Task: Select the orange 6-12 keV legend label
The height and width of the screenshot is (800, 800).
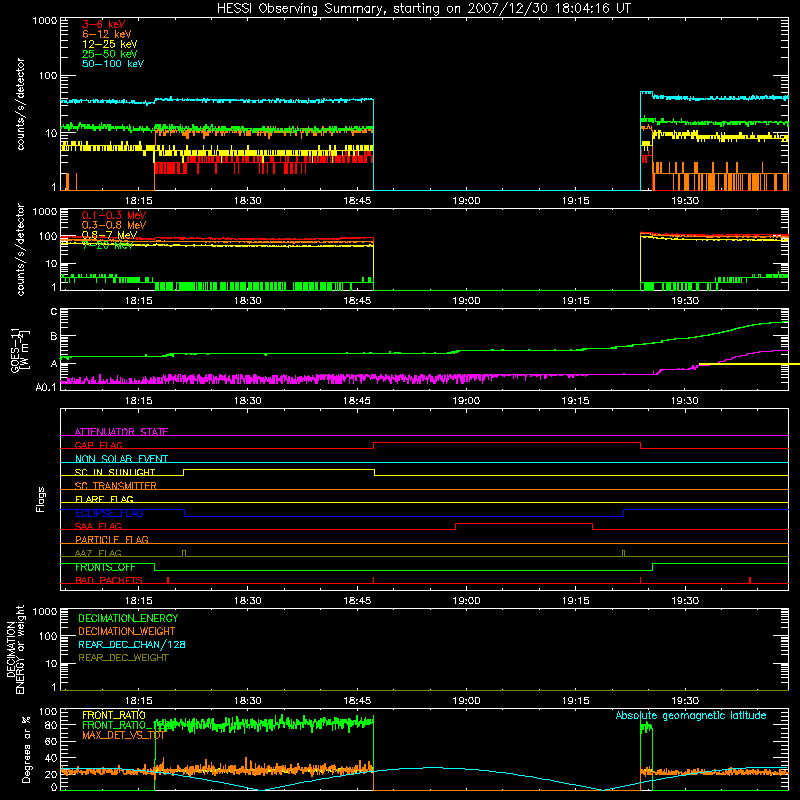Action: tap(106, 34)
